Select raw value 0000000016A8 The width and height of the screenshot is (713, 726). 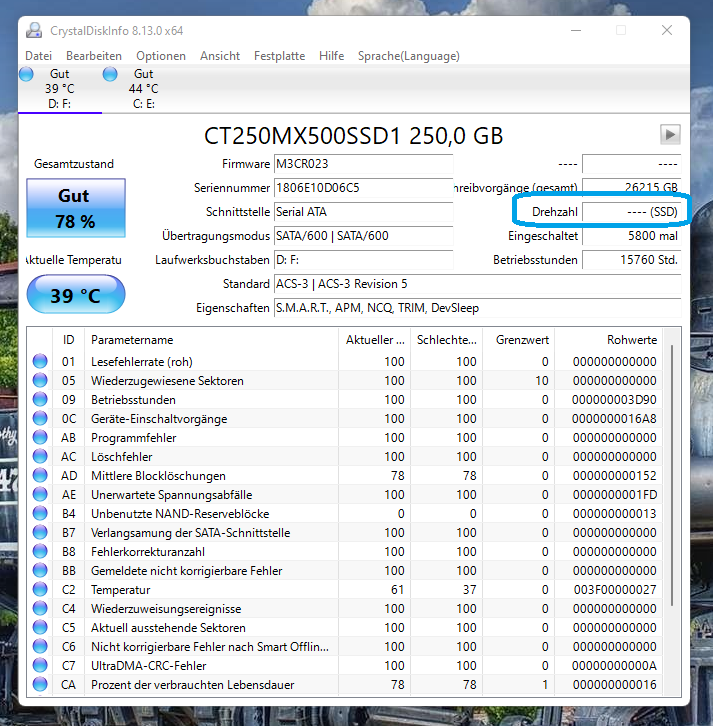(x=614, y=419)
